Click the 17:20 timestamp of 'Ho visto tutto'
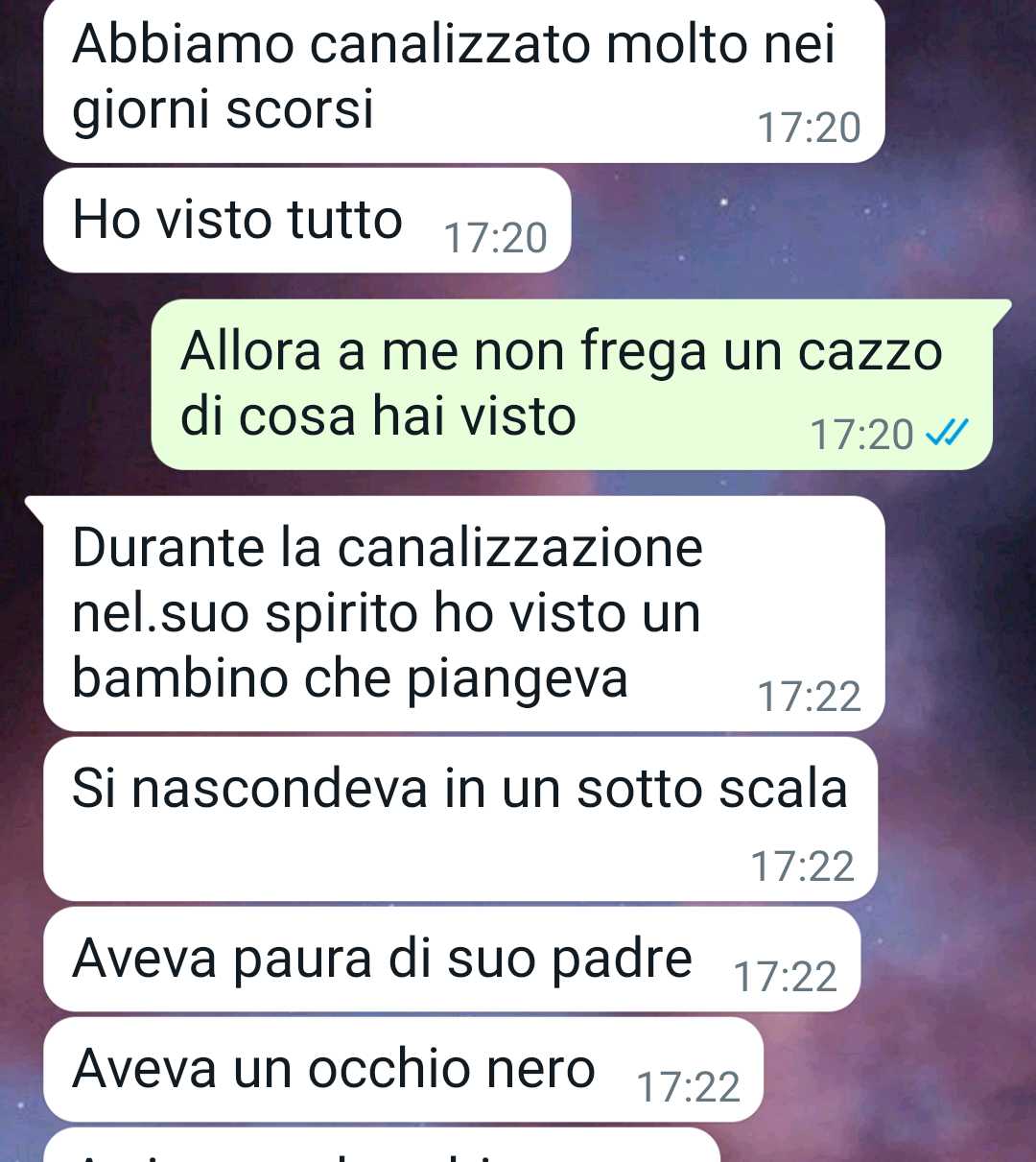Image resolution: width=1036 pixels, height=1162 pixels. pos(495,238)
